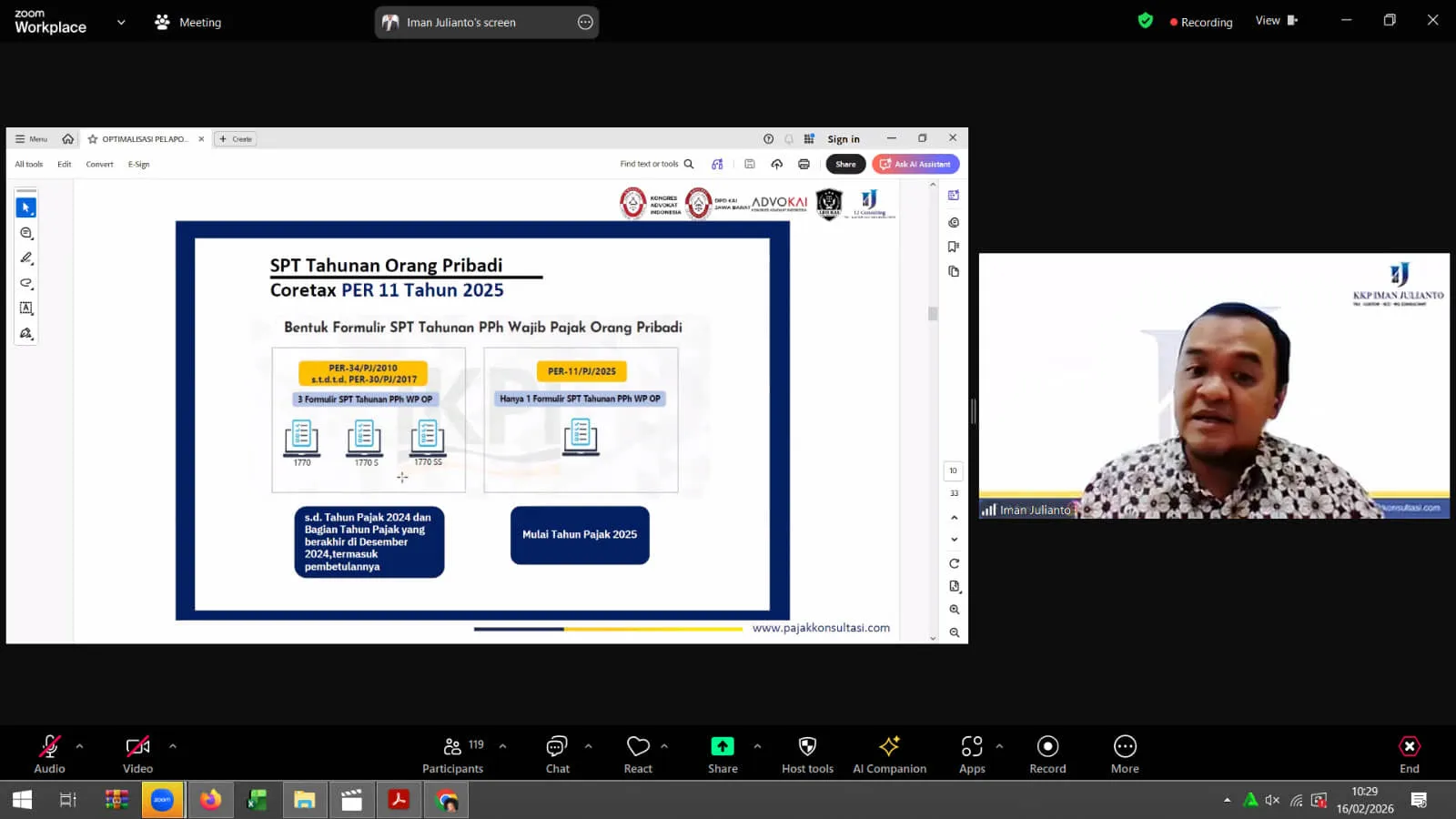
Task: Unmute microphone with Audio button
Action: (x=49, y=754)
